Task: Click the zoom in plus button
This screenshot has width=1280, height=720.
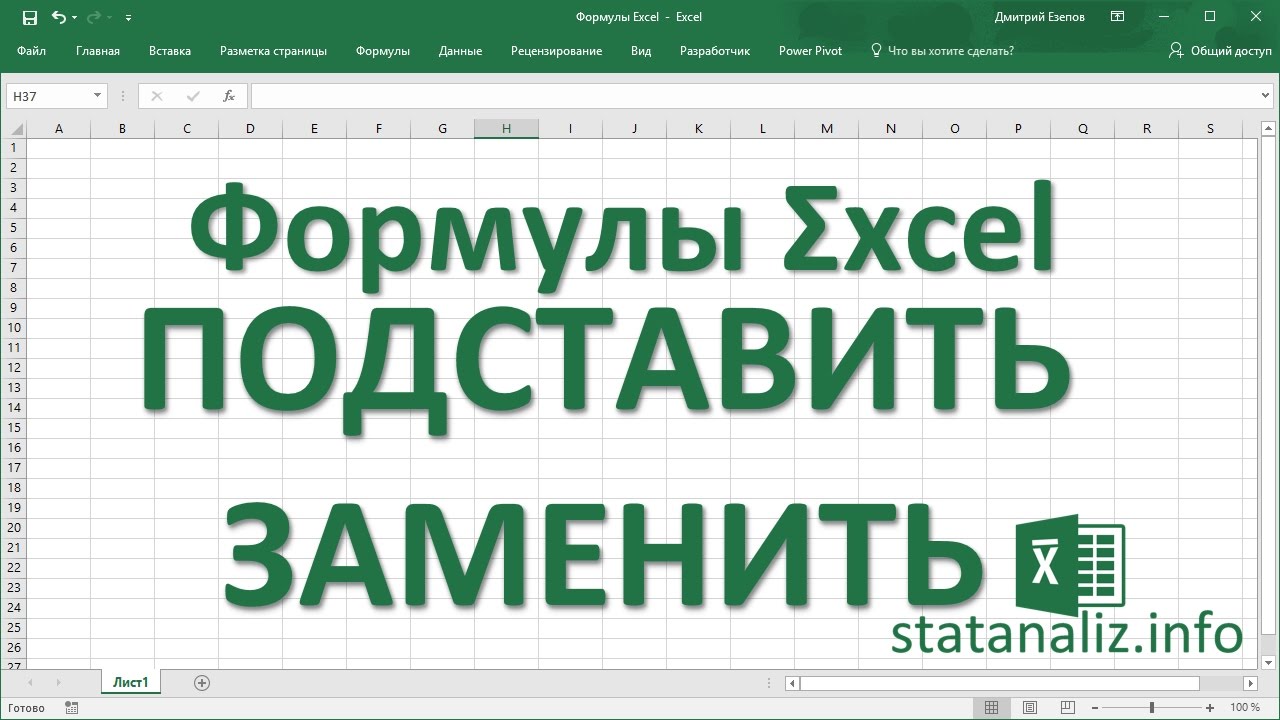Action: coord(1210,708)
